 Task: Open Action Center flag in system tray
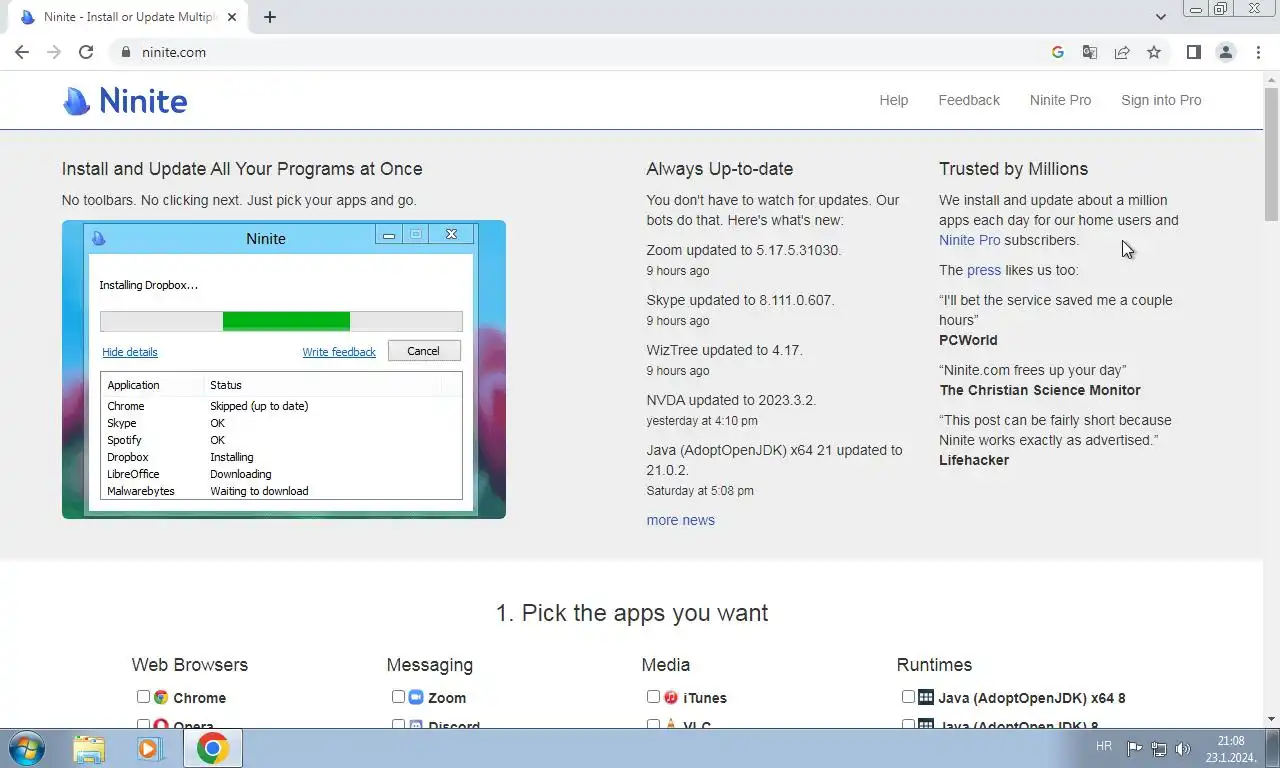click(x=1135, y=748)
